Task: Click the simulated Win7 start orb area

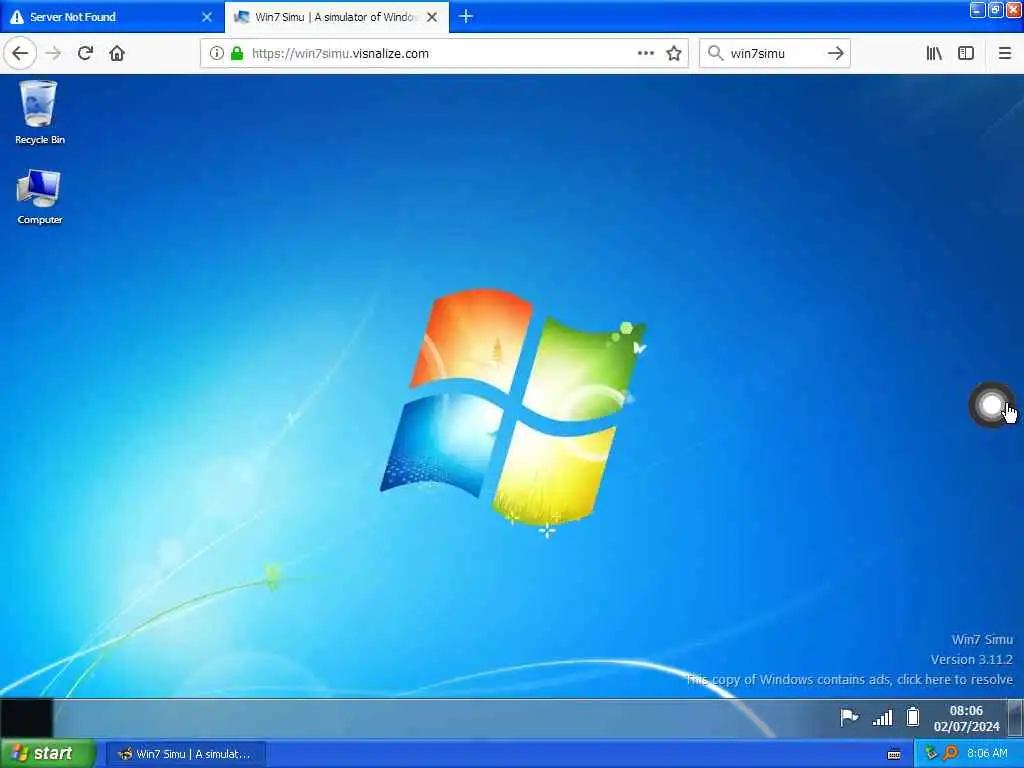Action: (x=26, y=718)
